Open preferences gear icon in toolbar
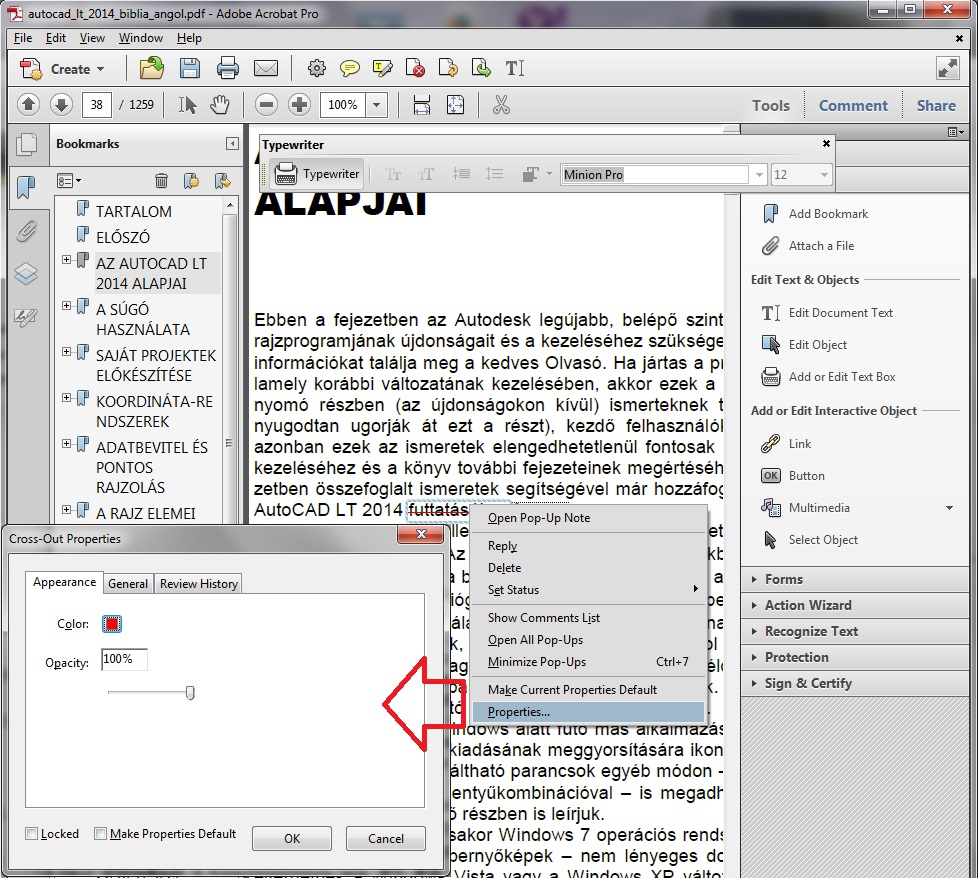The height and width of the screenshot is (878, 978). coord(317,68)
